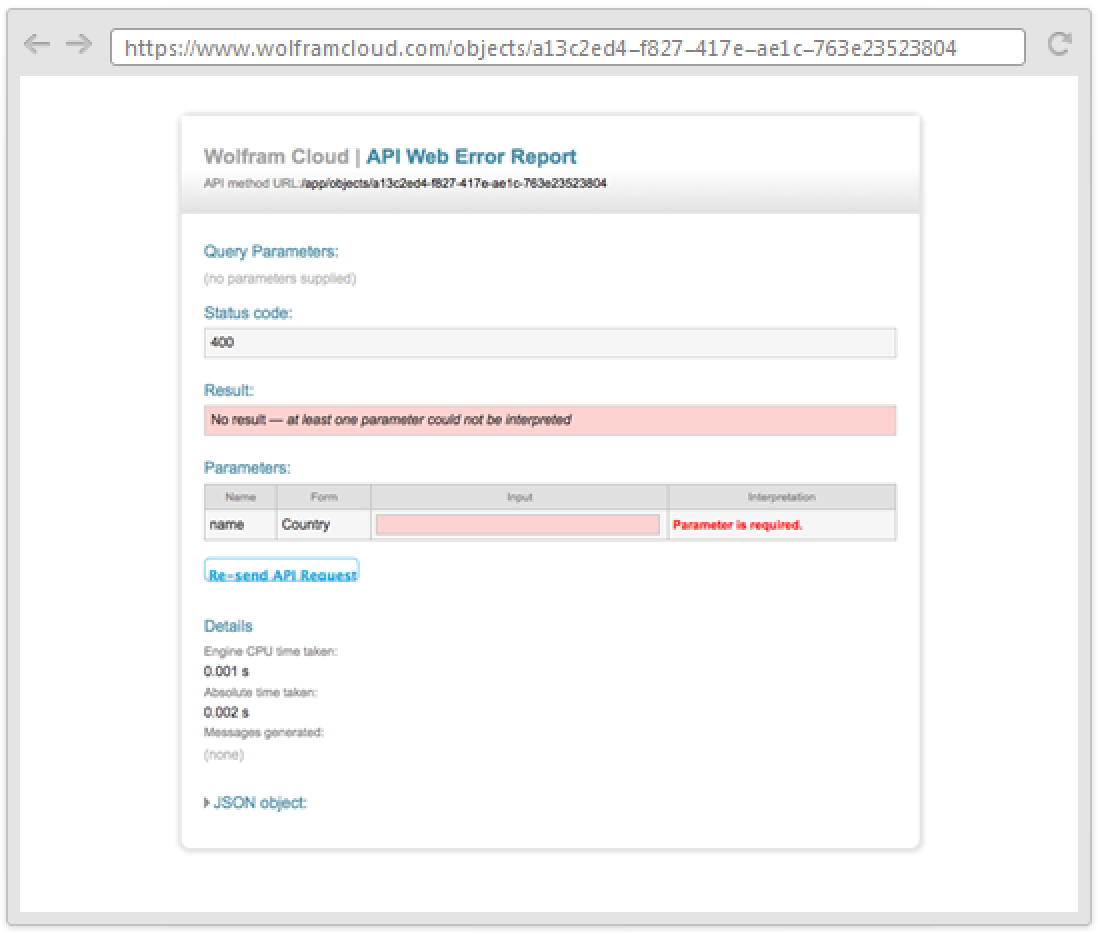Click the wolframcloud.com address bar
Screen dimensions: 1098x934
(x=567, y=47)
